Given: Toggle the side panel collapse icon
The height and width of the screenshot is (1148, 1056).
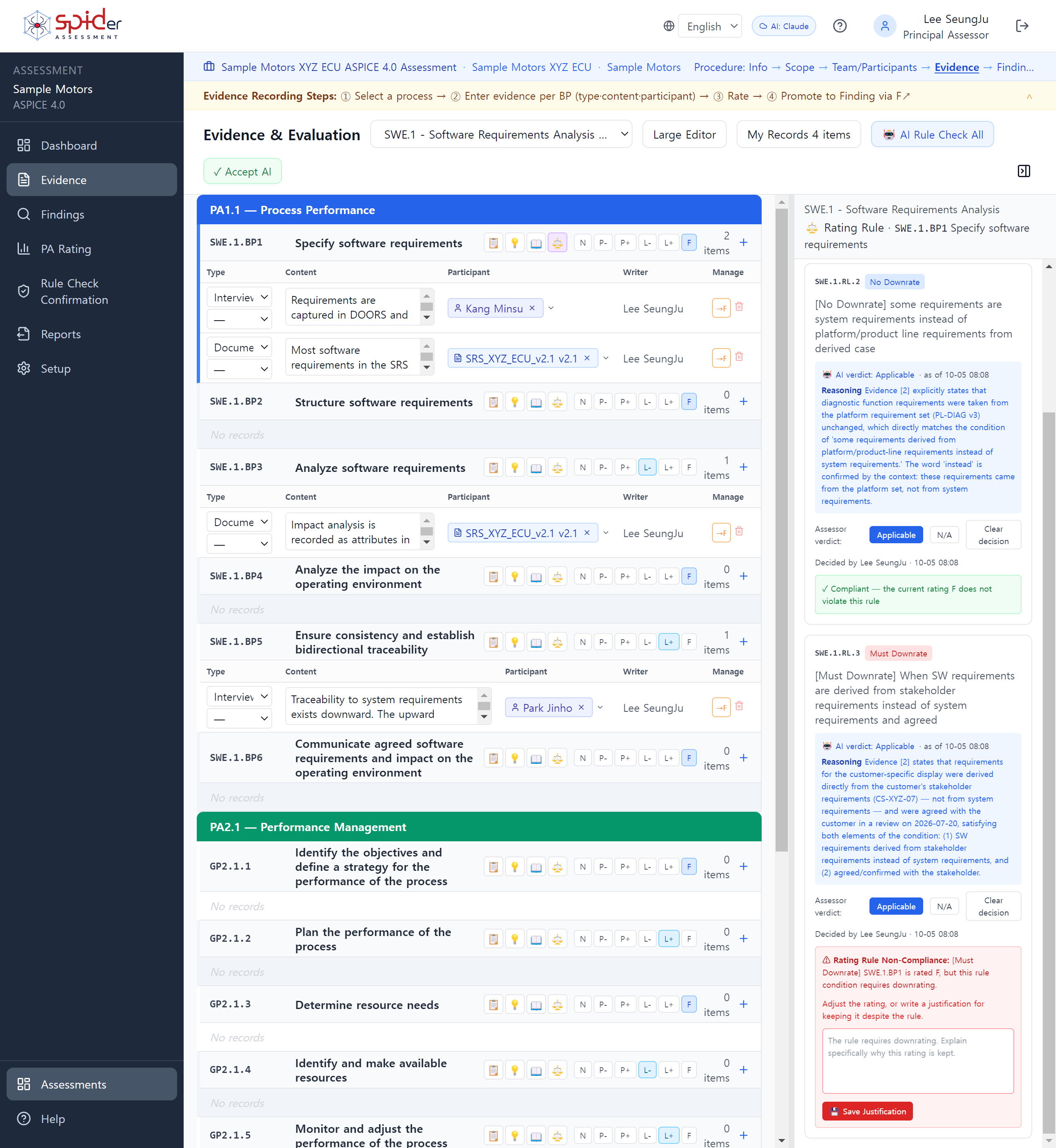Looking at the screenshot, I should (1024, 171).
